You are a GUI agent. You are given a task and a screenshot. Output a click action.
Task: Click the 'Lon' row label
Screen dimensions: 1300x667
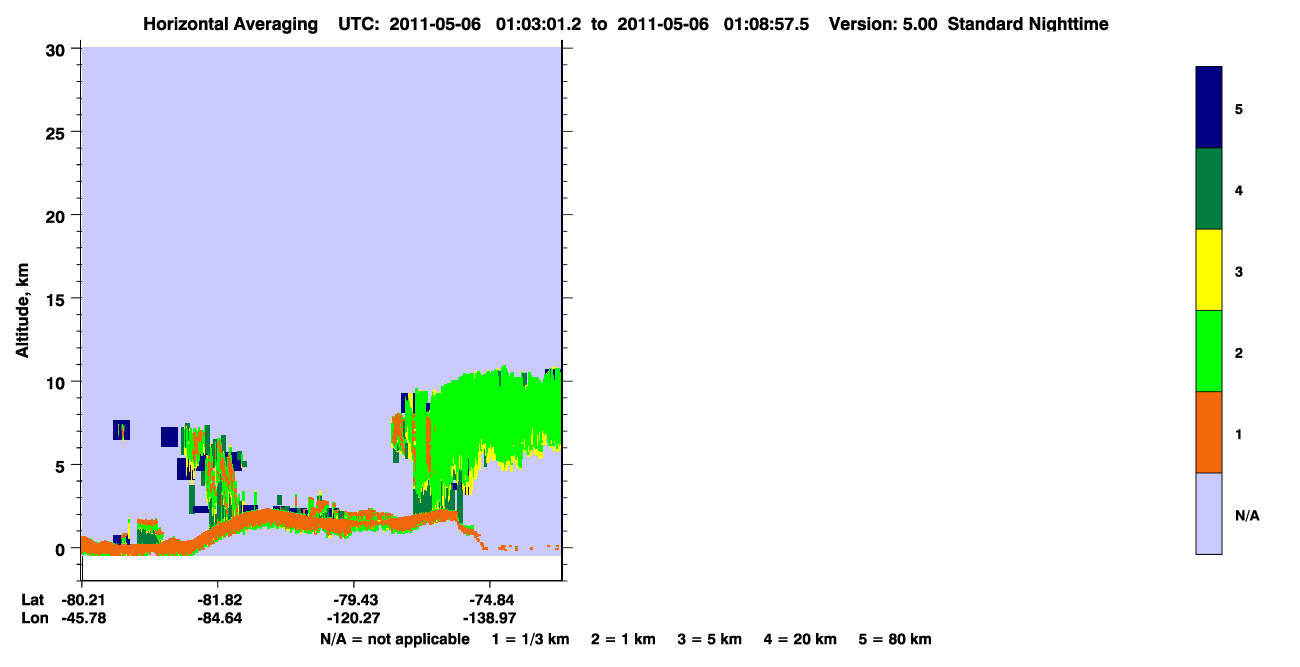(x=33, y=618)
